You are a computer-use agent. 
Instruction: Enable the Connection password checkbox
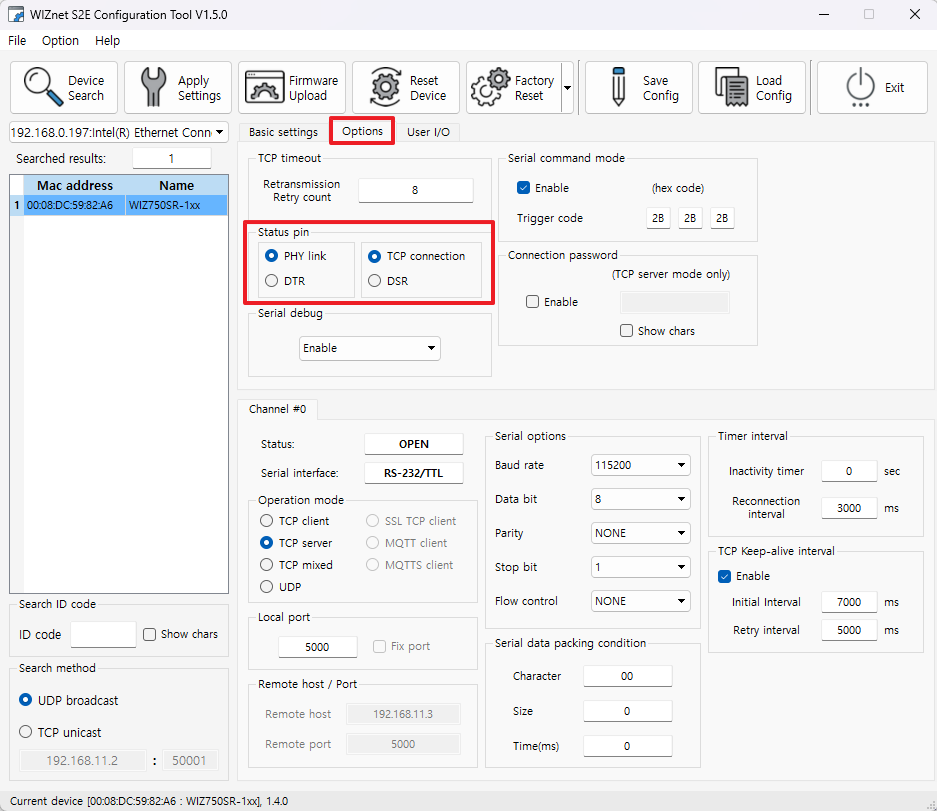point(552,302)
